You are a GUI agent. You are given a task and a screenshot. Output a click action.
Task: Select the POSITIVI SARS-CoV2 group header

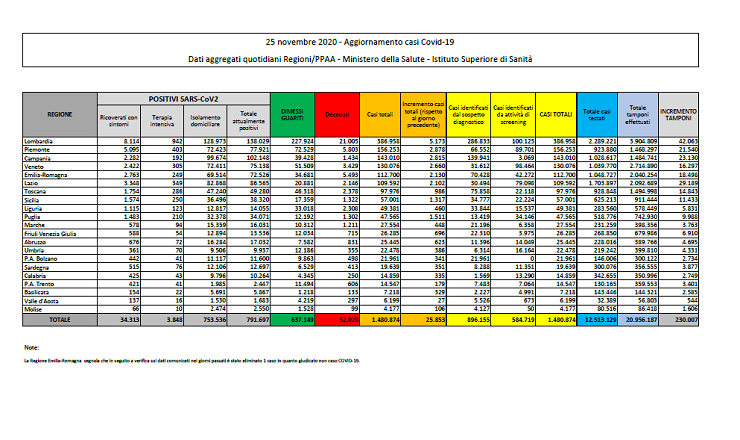tap(183, 99)
